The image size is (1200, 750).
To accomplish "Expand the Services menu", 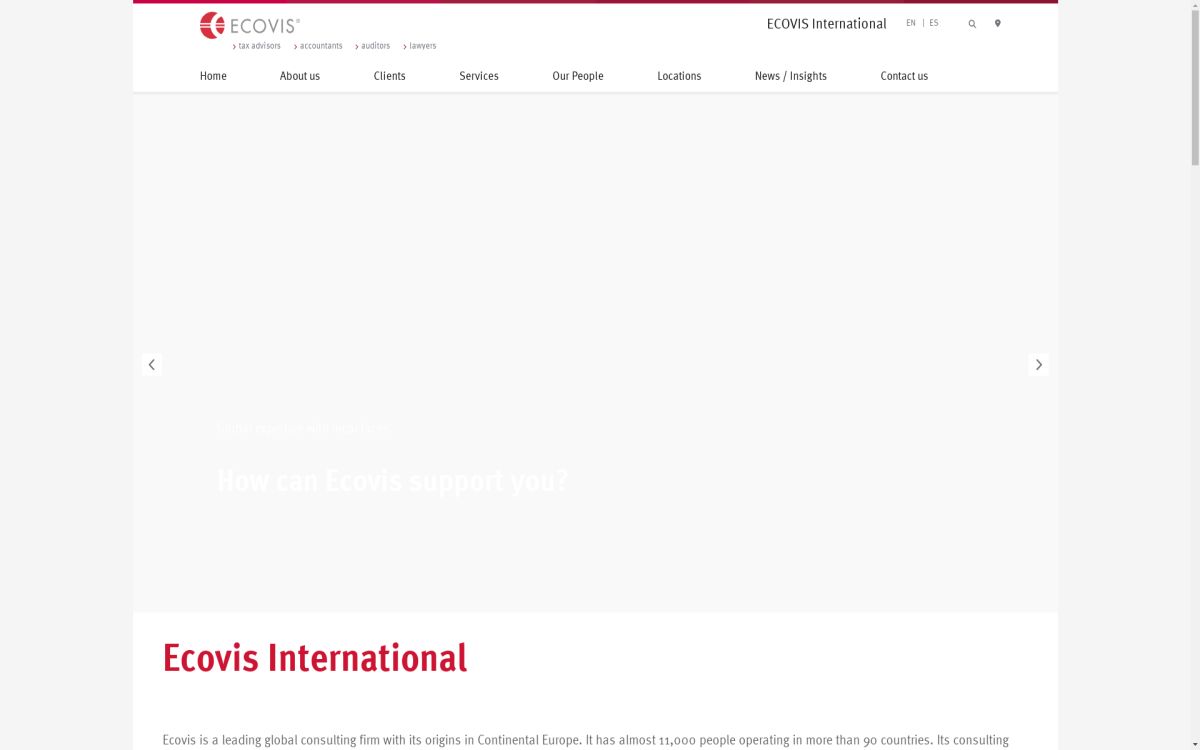I will point(478,76).
